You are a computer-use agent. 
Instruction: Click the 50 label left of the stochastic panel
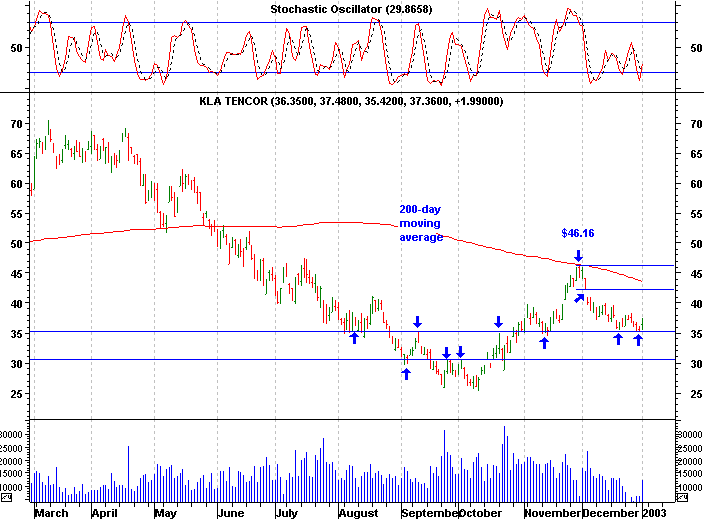click(16, 48)
